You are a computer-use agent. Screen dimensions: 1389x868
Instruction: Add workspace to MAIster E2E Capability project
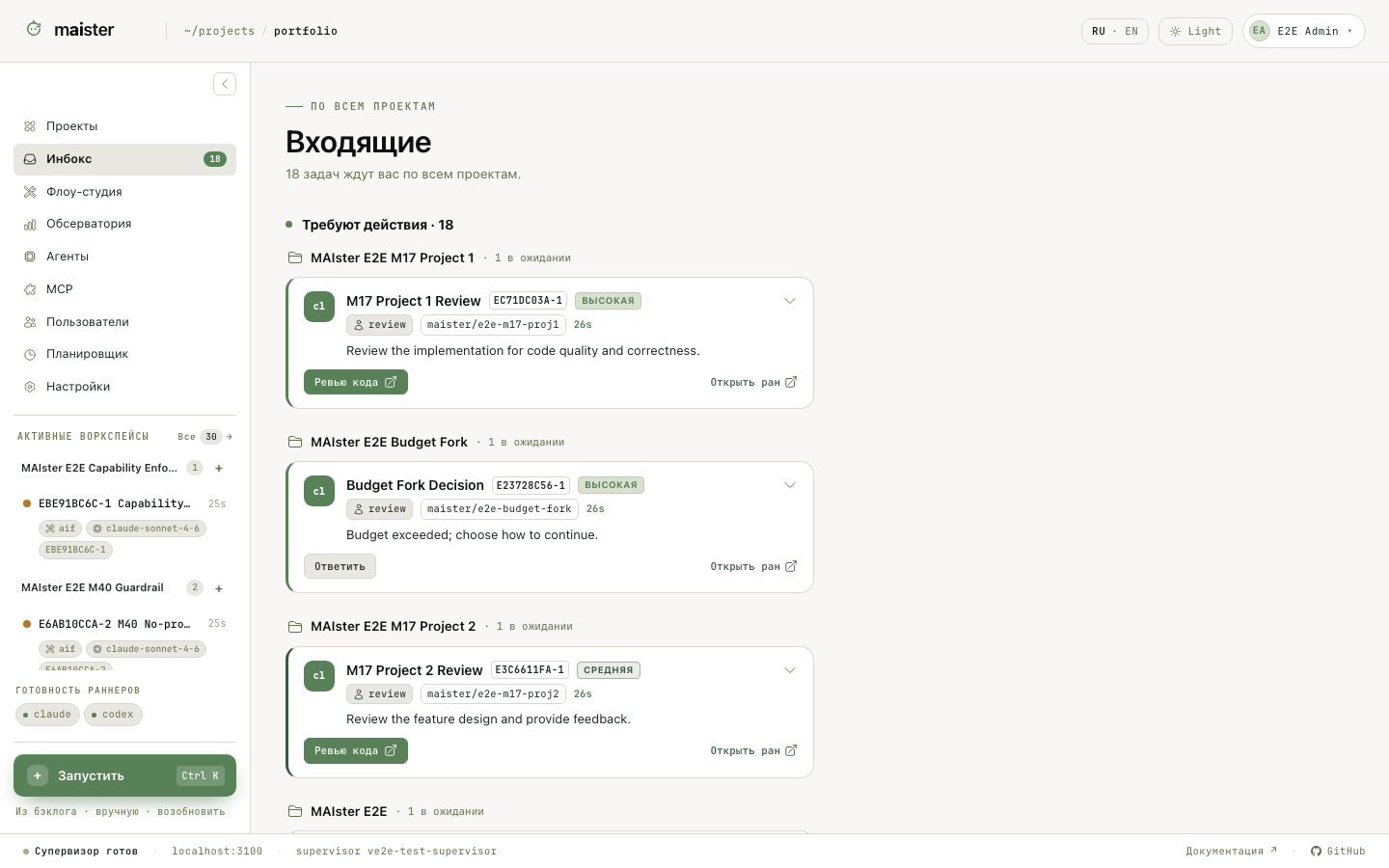[219, 469]
